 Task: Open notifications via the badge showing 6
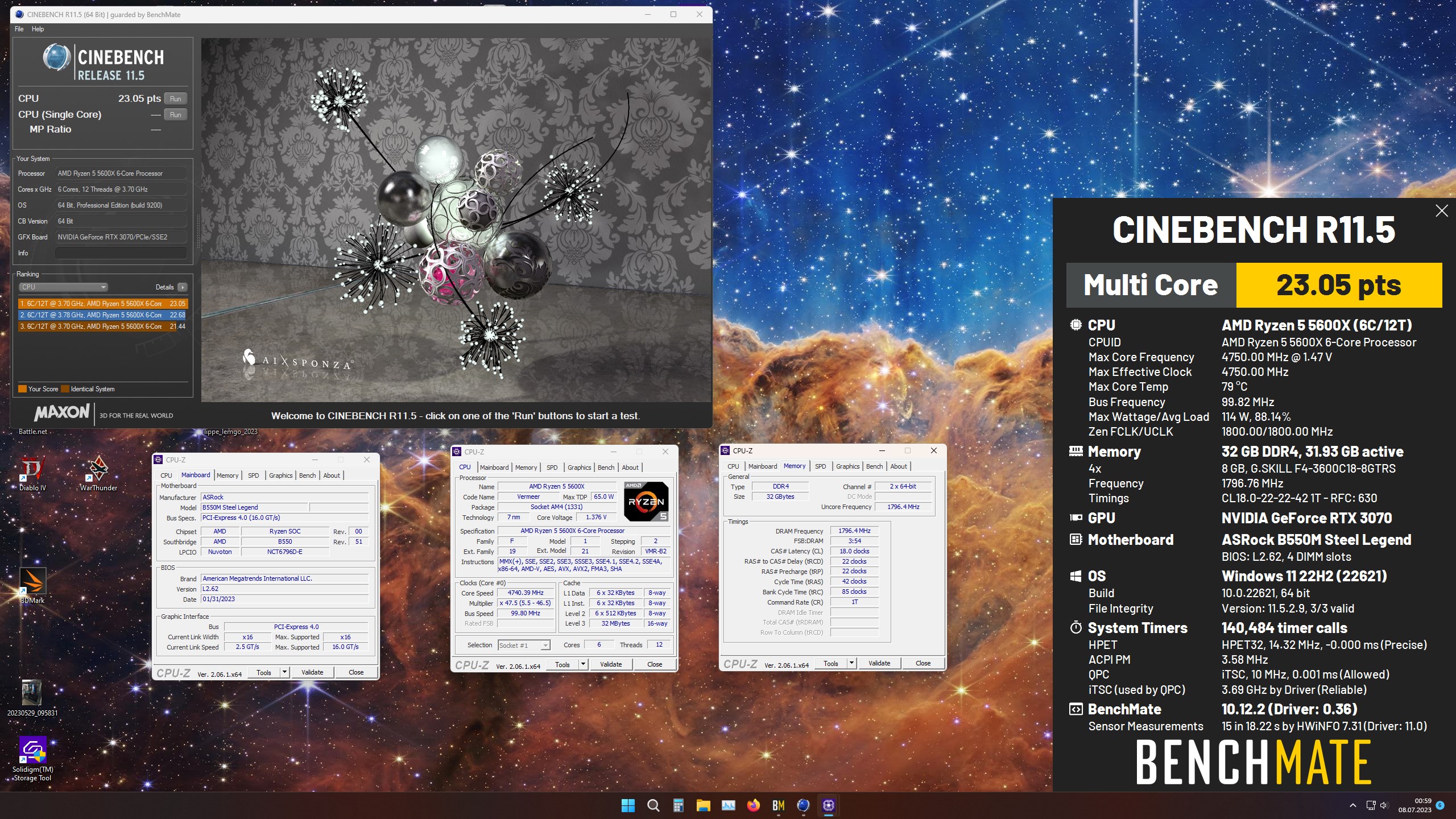pyautogui.click(x=1440, y=805)
